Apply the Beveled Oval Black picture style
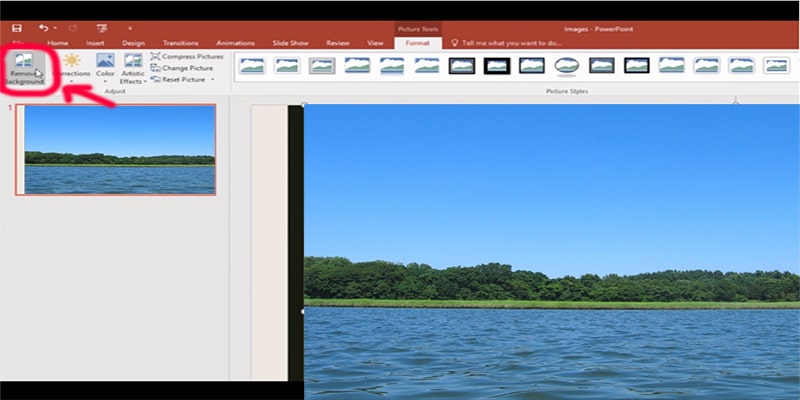 coord(567,66)
